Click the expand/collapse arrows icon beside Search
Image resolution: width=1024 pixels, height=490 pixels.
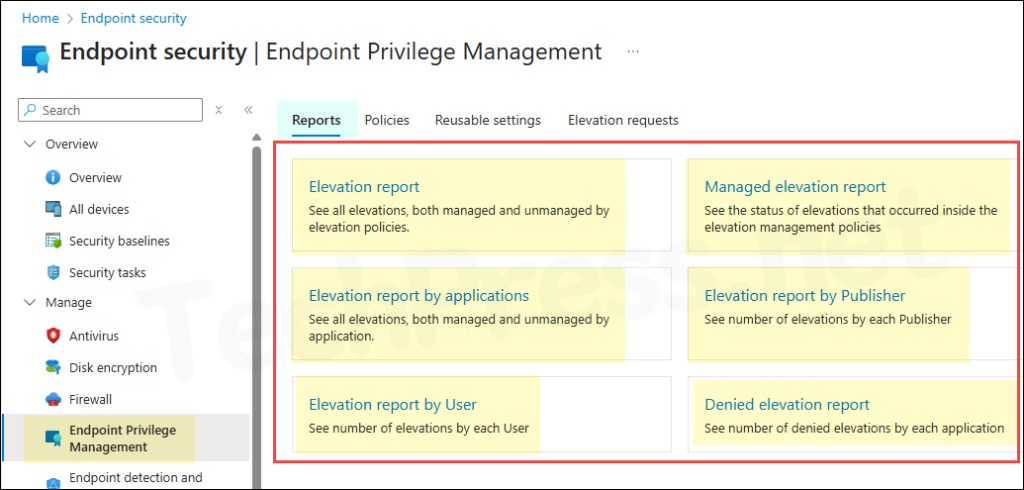[x=219, y=110]
